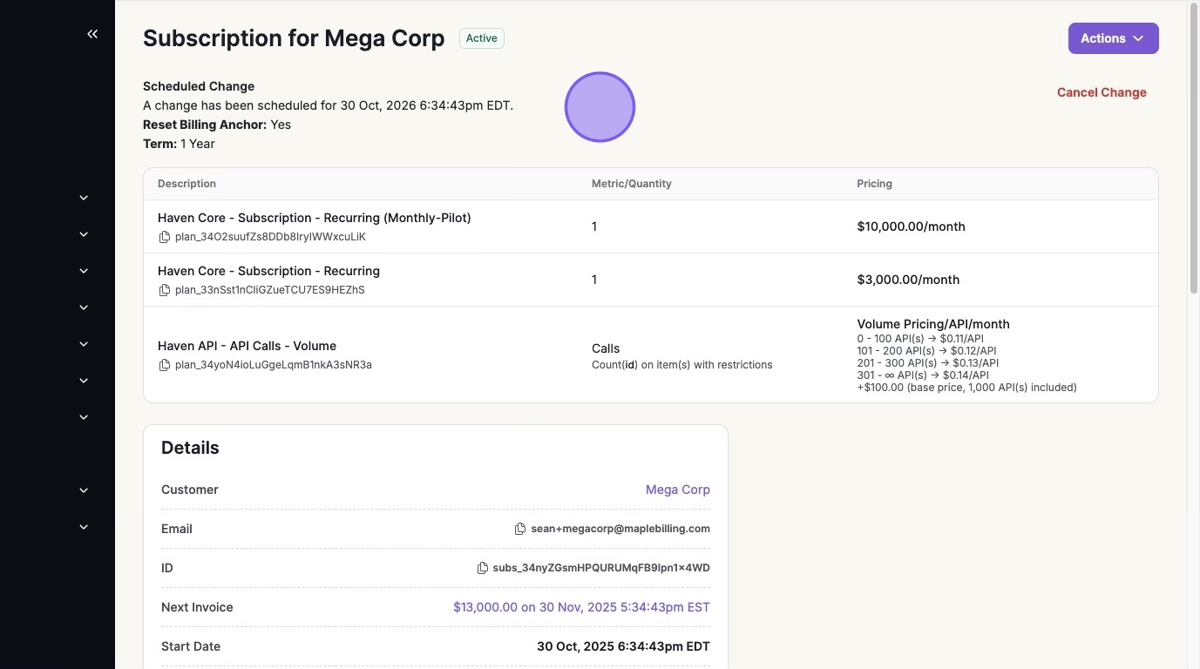Expand the topmost sidebar chevron
Image resolution: width=1200 pixels, height=669 pixels.
pos(84,198)
